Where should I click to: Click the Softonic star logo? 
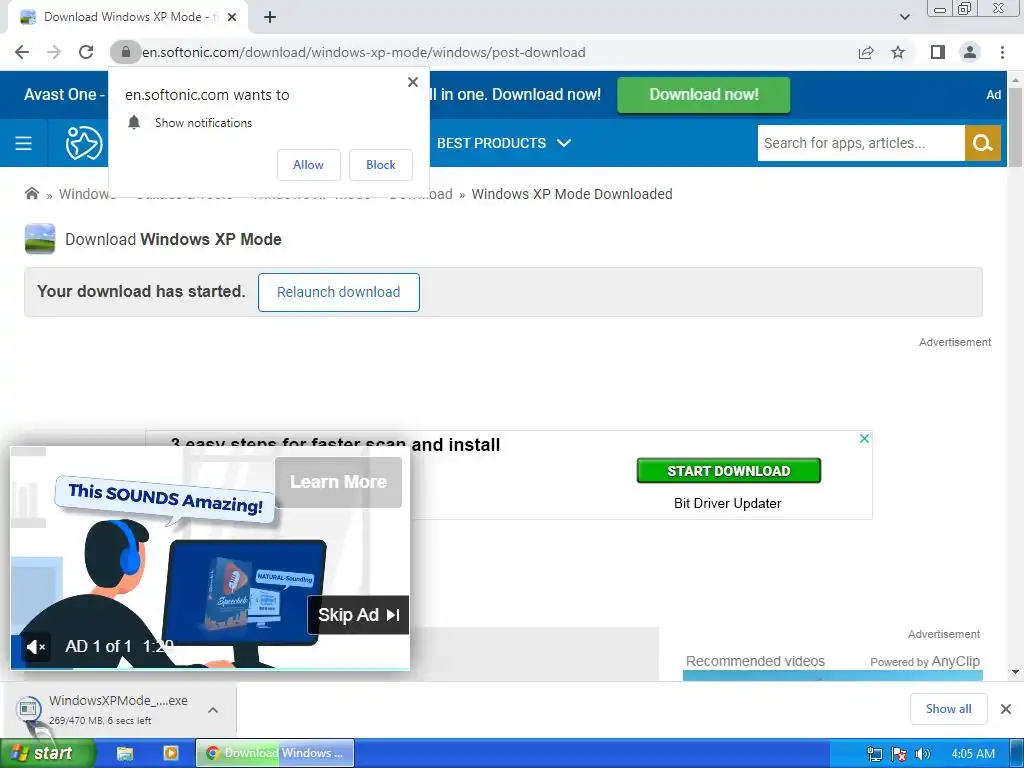[x=84, y=143]
